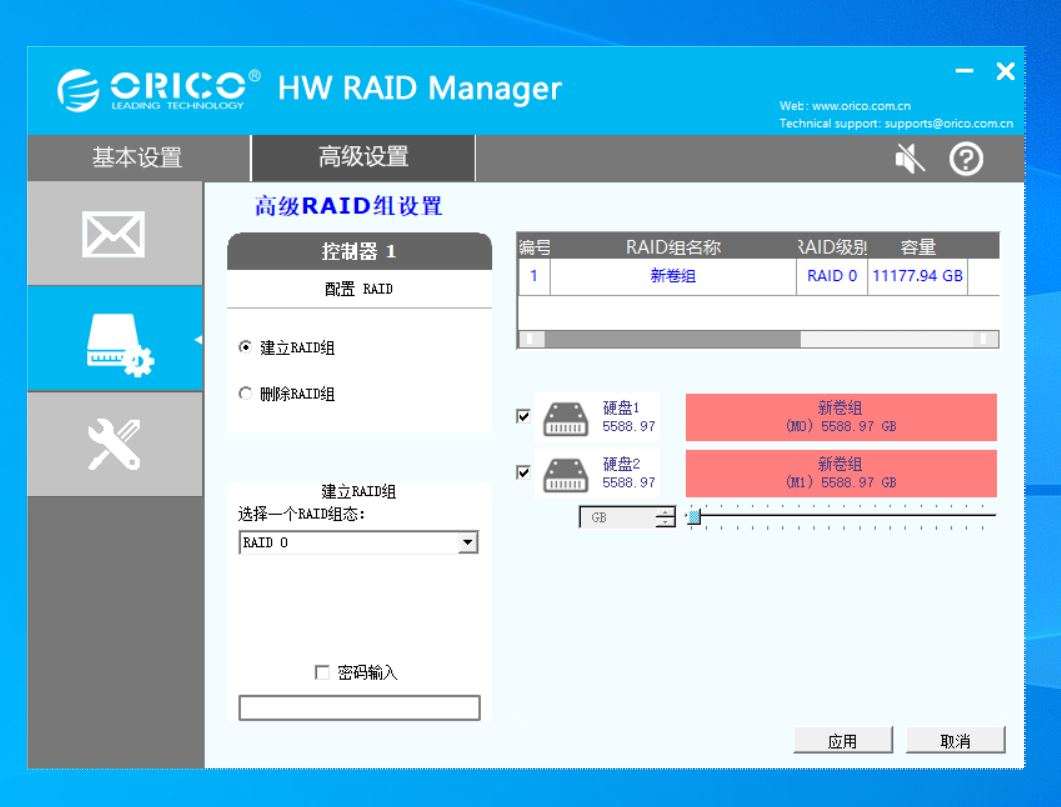Enable the 密码输入 checkbox
The height and width of the screenshot is (807, 1061).
(x=322, y=672)
